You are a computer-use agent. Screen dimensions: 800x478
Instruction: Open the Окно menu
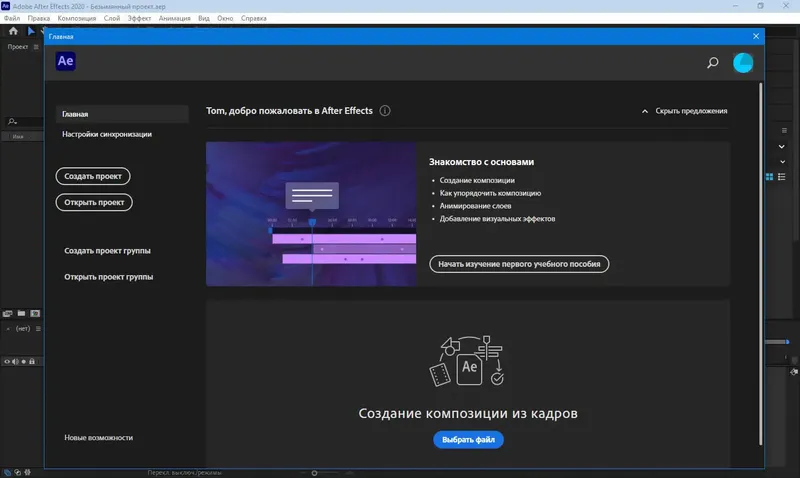[x=225, y=18]
